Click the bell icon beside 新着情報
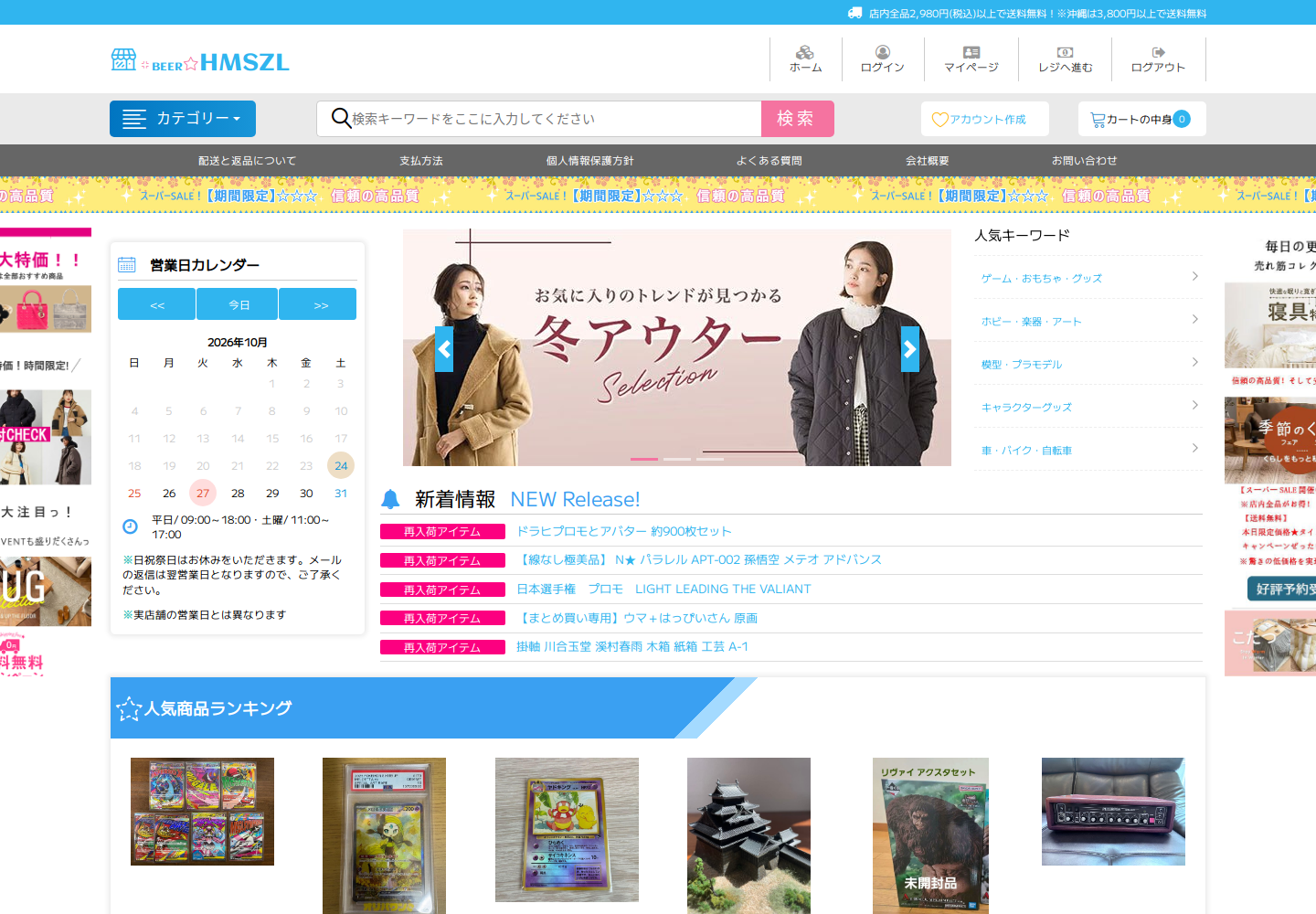 390,499
